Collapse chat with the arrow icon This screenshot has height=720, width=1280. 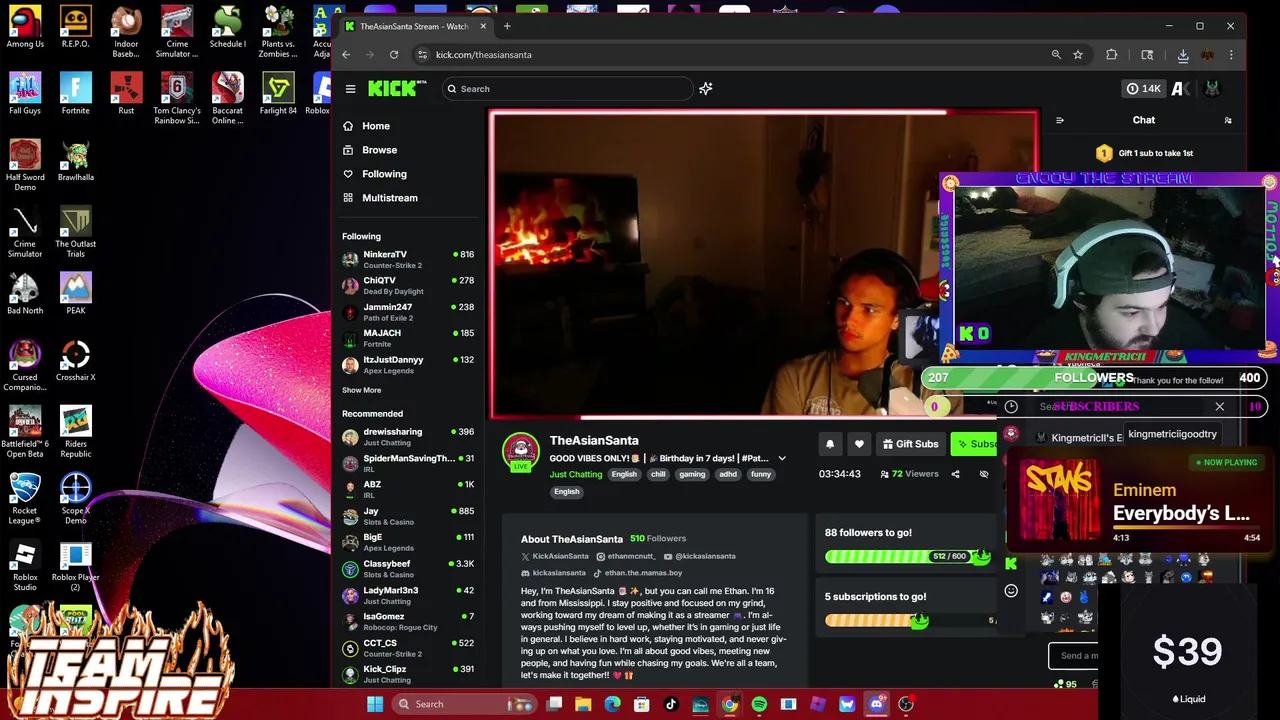1060,120
